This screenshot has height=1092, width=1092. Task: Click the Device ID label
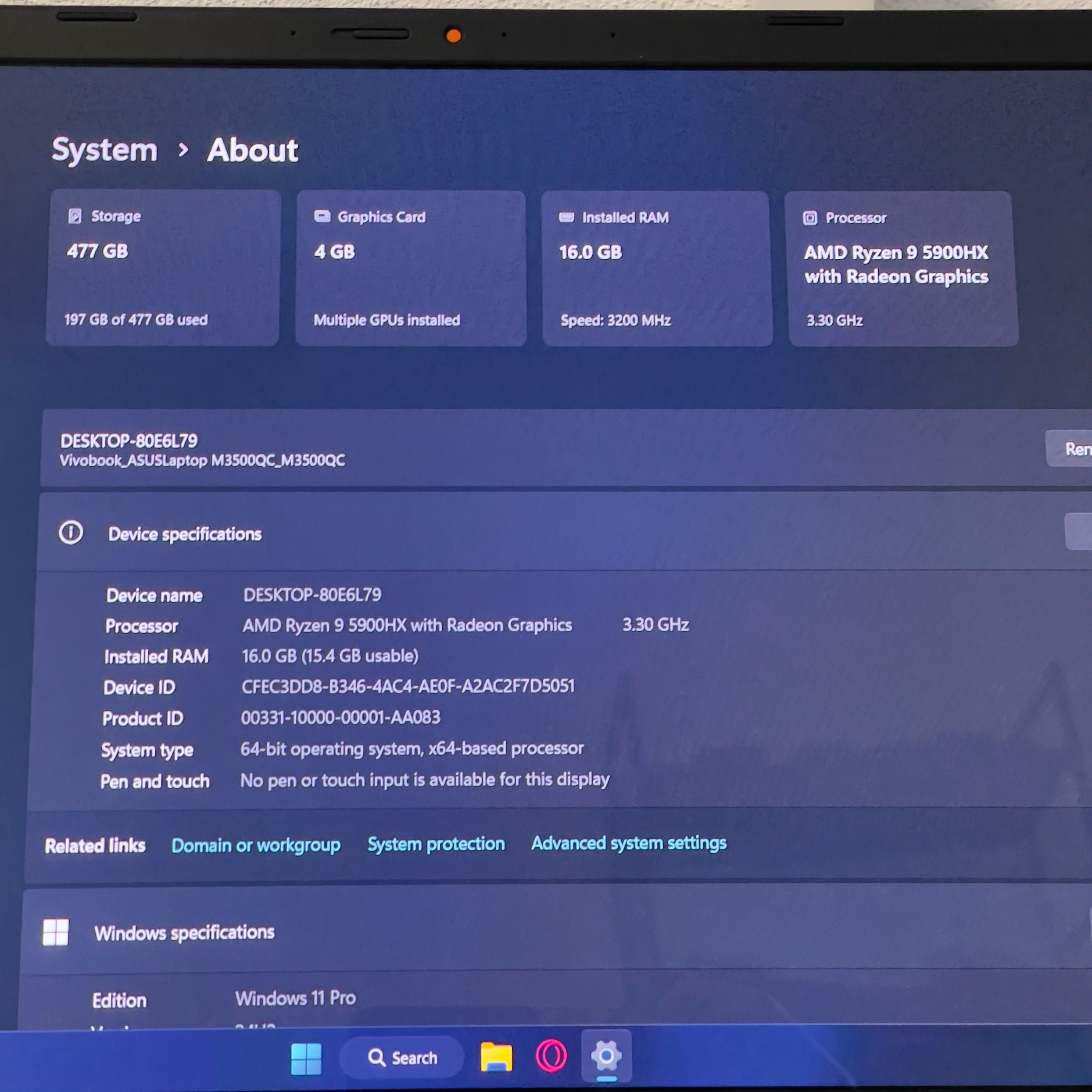pos(139,687)
